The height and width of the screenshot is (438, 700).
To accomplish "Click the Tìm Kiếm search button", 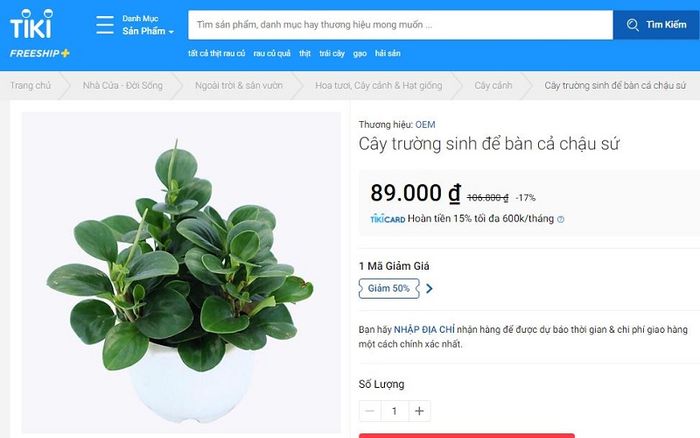I will pos(656,25).
